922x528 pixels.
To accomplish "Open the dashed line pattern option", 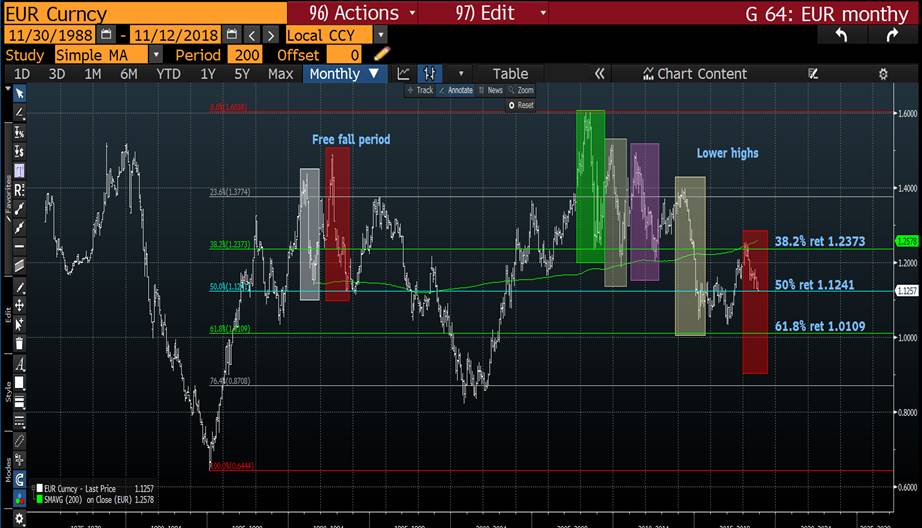I will [19, 421].
